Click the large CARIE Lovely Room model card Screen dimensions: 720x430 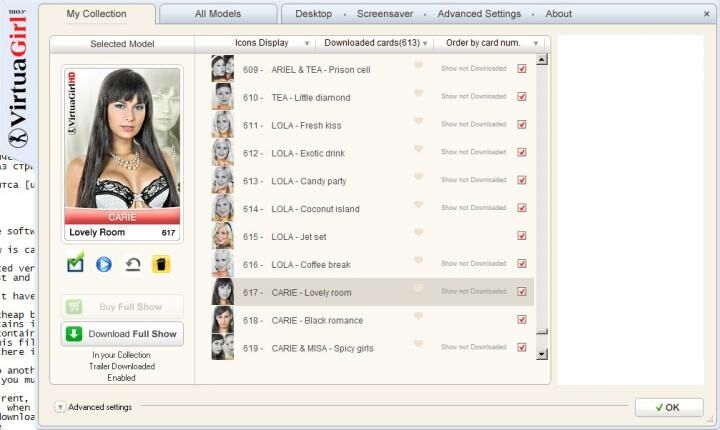pyautogui.click(x=122, y=153)
